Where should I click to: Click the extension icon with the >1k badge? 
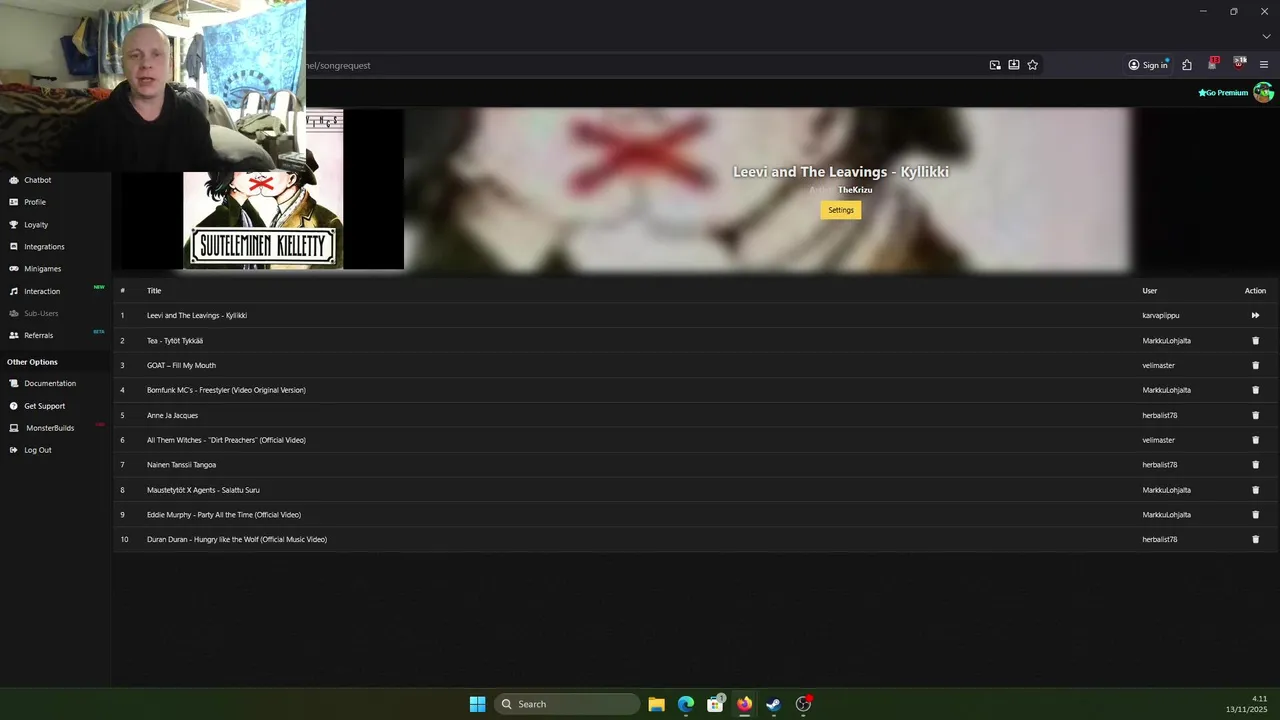[1240, 64]
